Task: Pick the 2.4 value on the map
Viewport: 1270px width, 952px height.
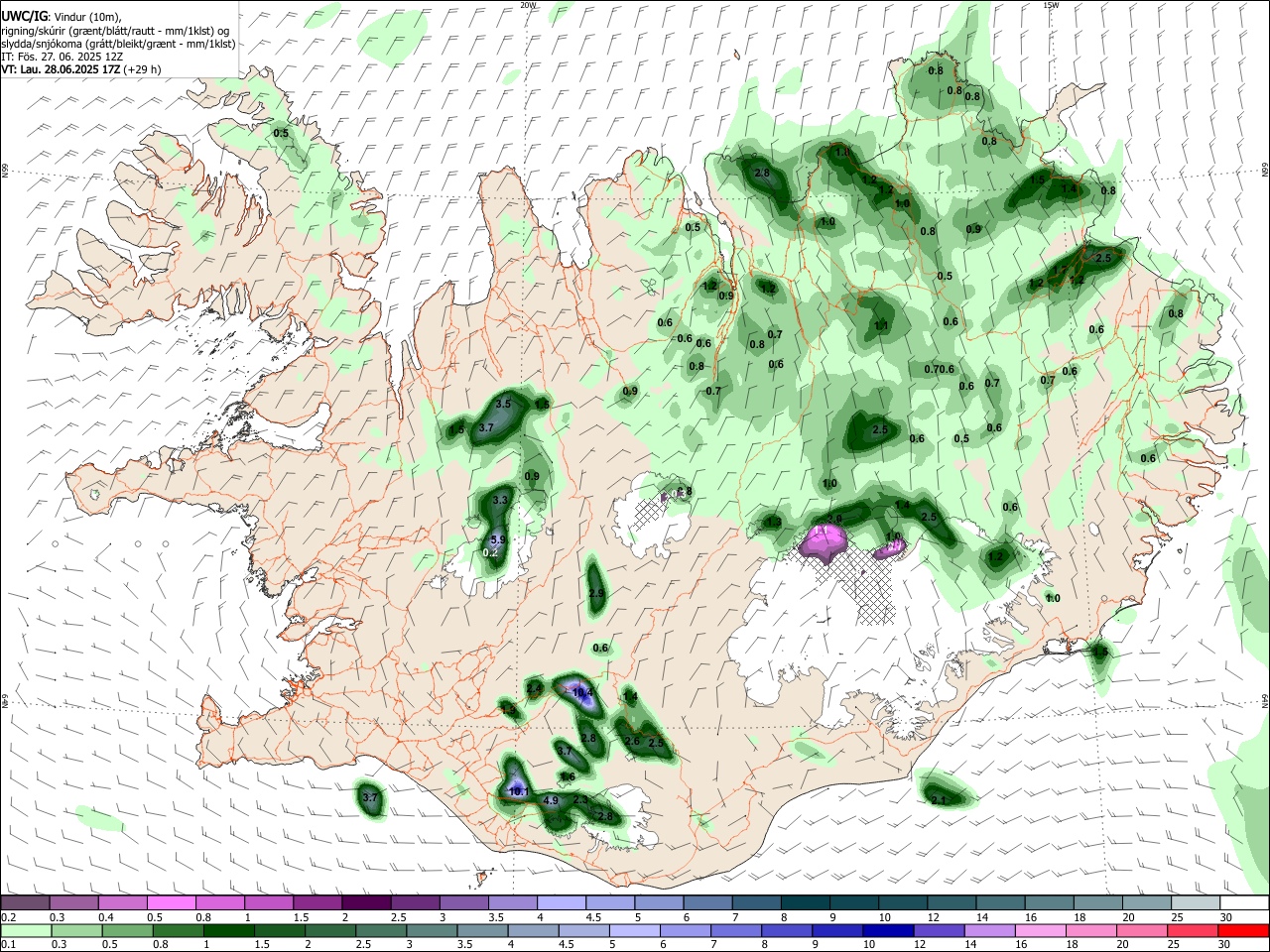Action: pyautogui.click(x=534, y=687)
